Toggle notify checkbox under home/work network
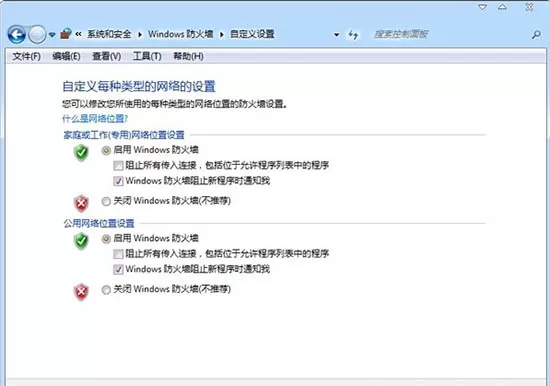The image size is (550, 386). click(118, 181)
